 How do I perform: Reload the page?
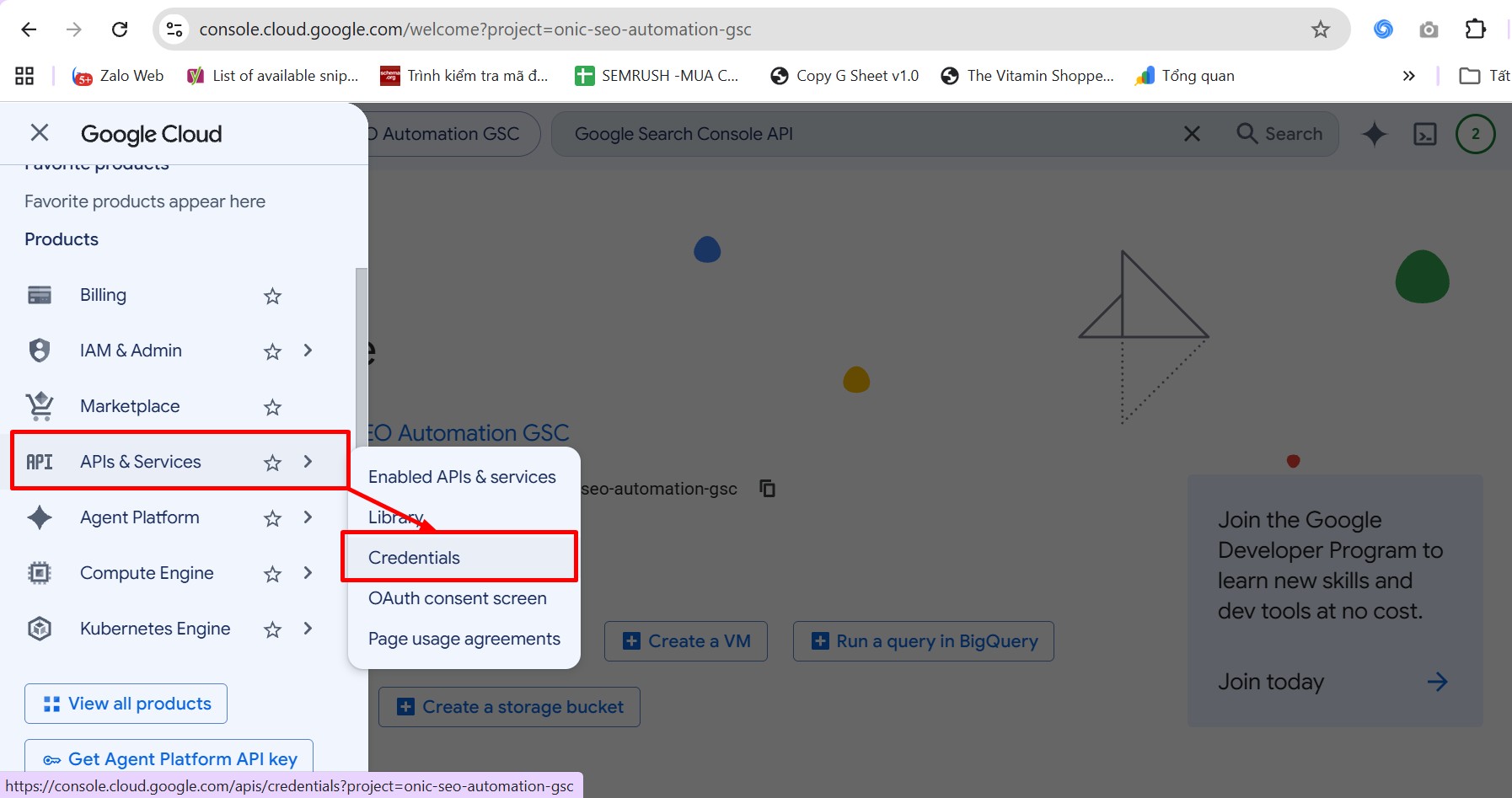120,29
